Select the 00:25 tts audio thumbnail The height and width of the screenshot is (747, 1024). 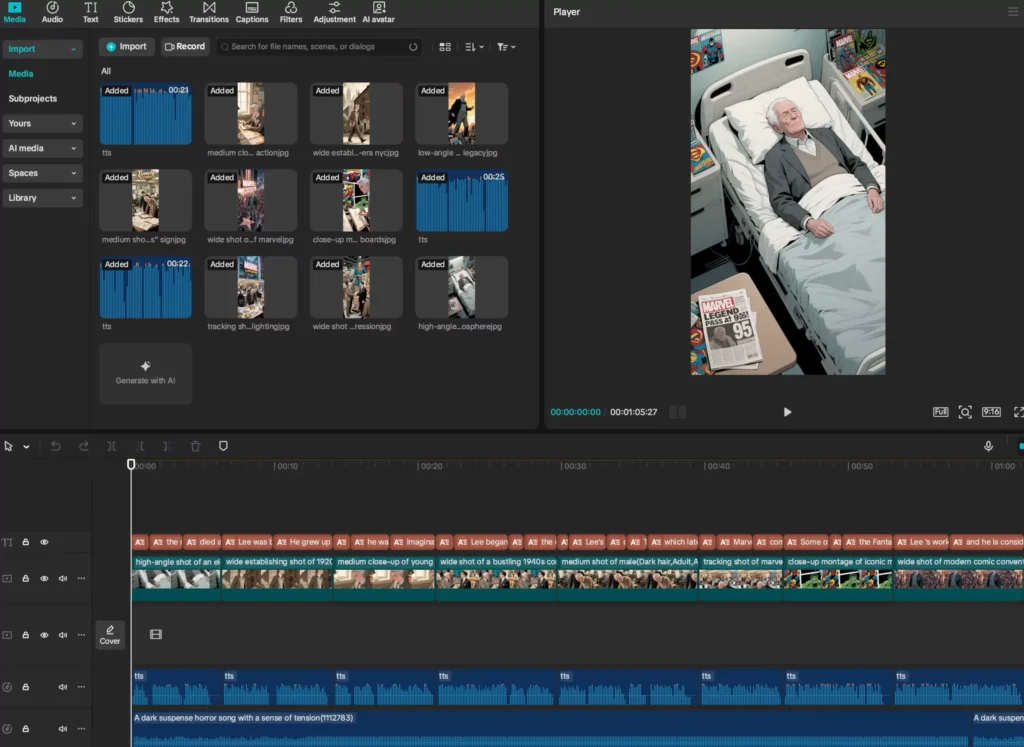[x=462, y=200]
